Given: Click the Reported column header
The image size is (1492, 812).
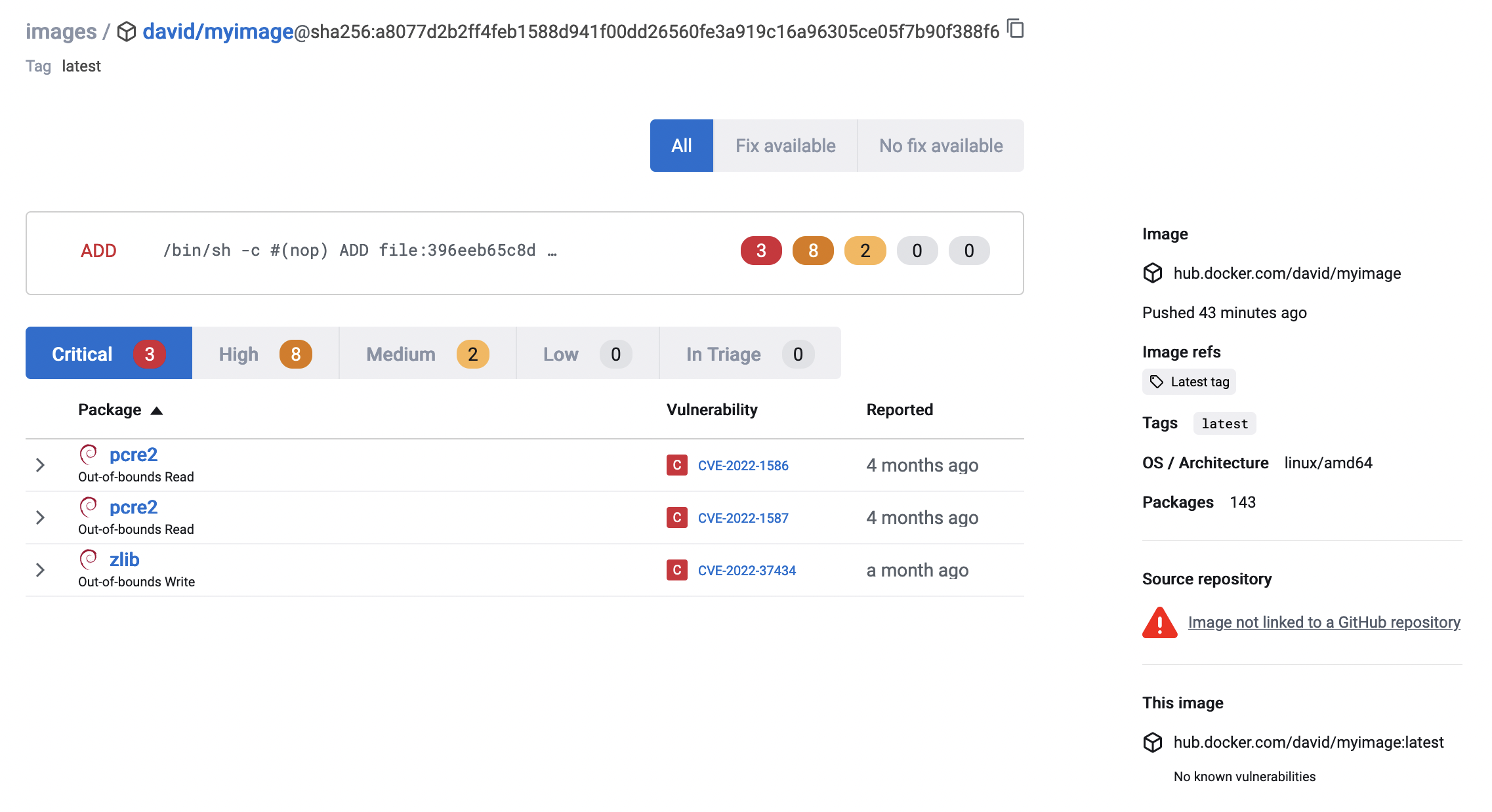Looking at the screenshot, I should [x=900, y=410].
